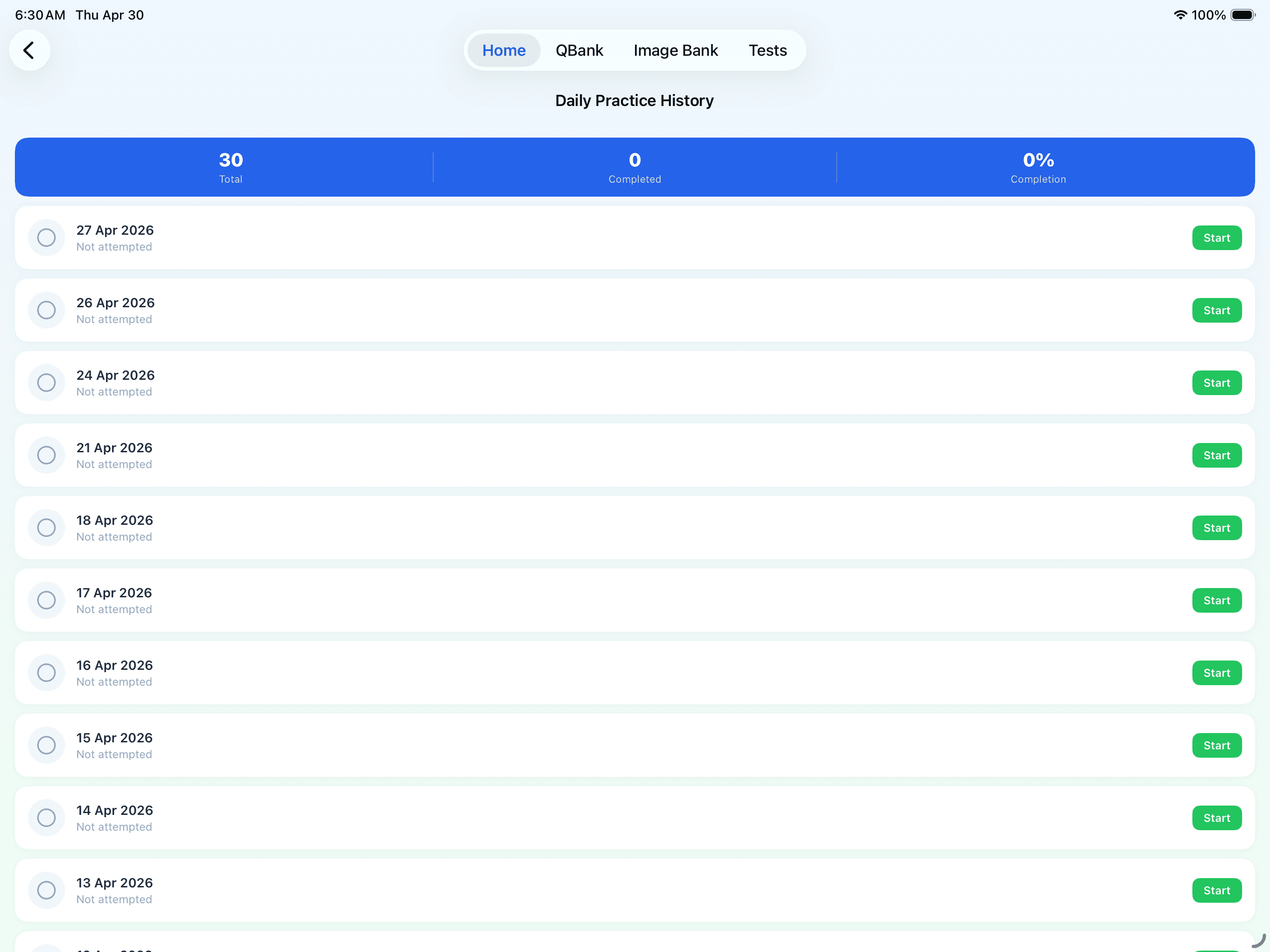This screenshot has width=1270, height=952.
Task: Open the QBank tab
Action: 579,51
